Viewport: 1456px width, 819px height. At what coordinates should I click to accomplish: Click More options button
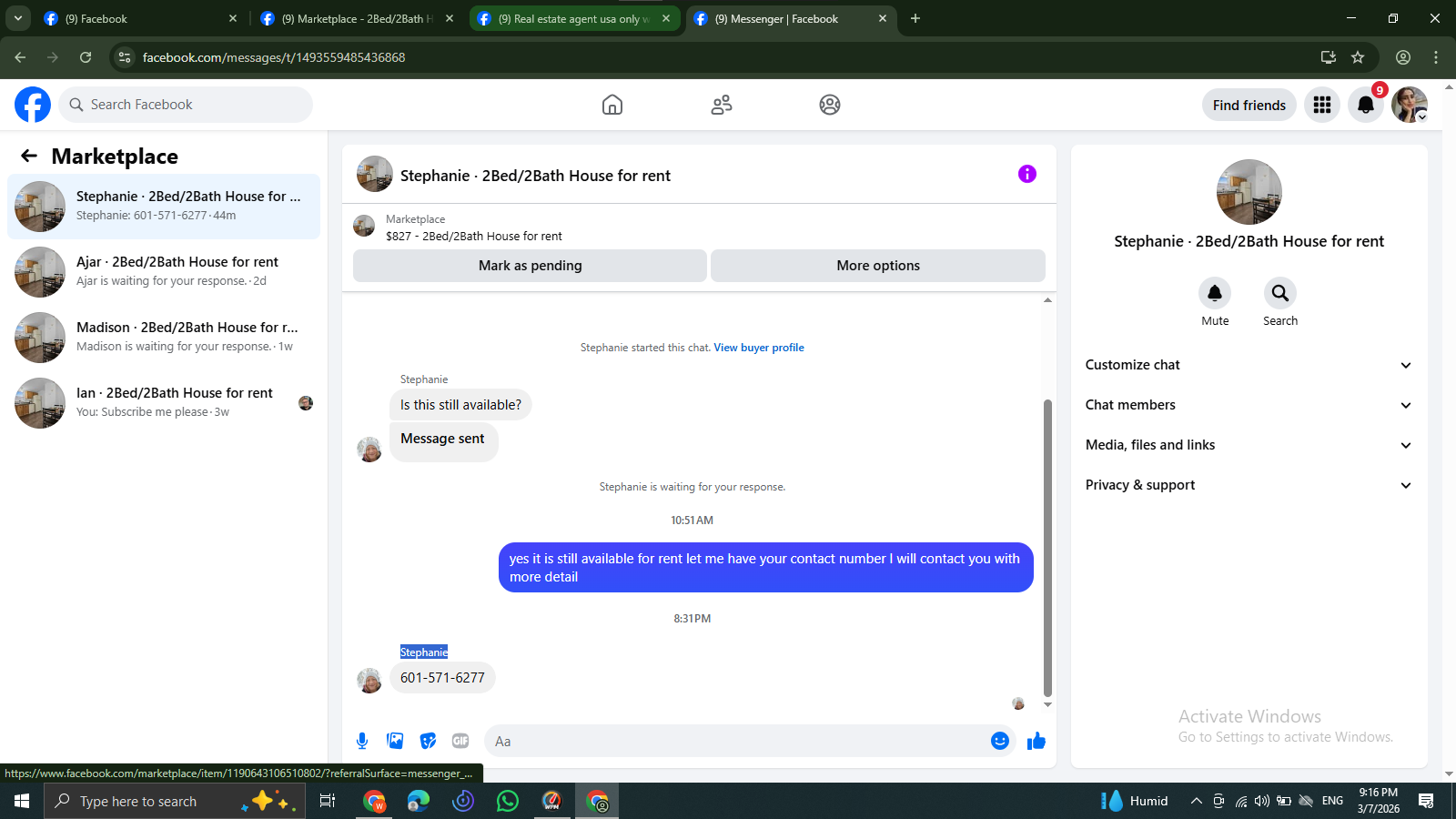[878, 266]
